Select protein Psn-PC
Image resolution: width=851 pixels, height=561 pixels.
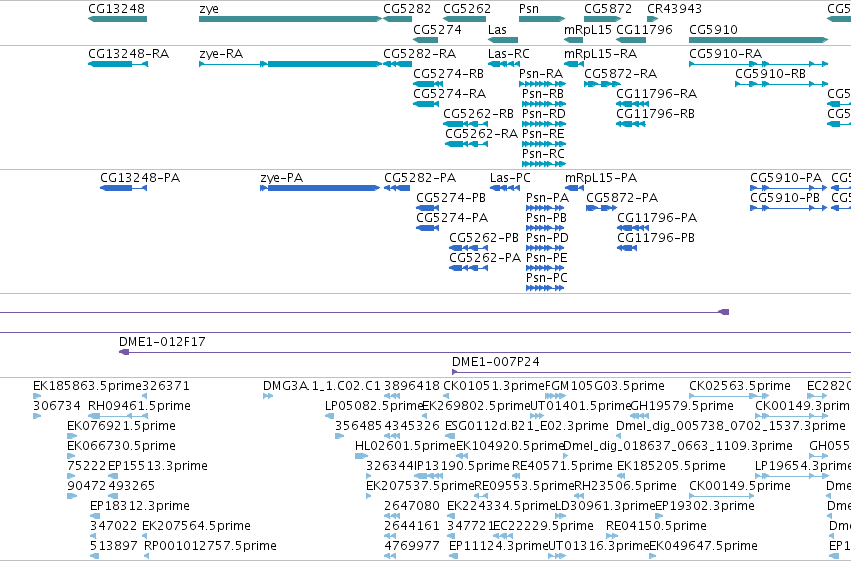(x=547, y=277)
